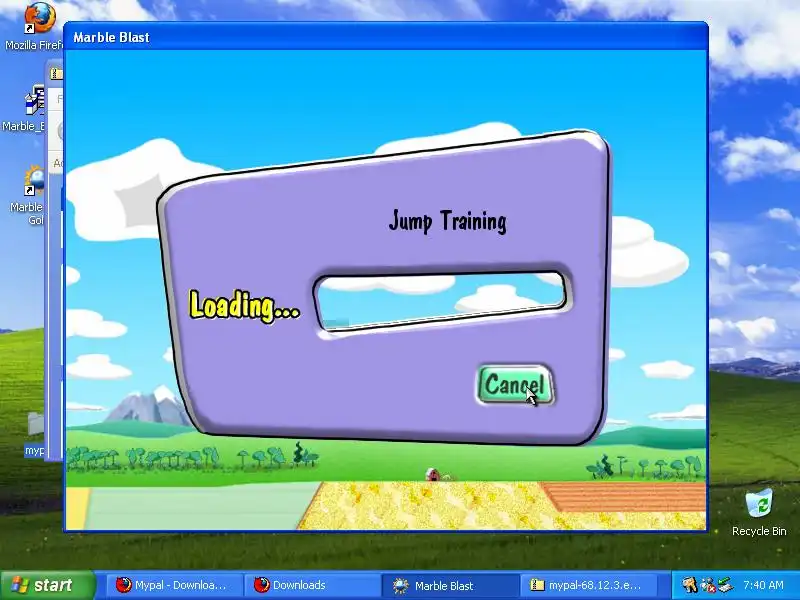
Task: Select the myp folder on the desktop
Action: (34, 434)
